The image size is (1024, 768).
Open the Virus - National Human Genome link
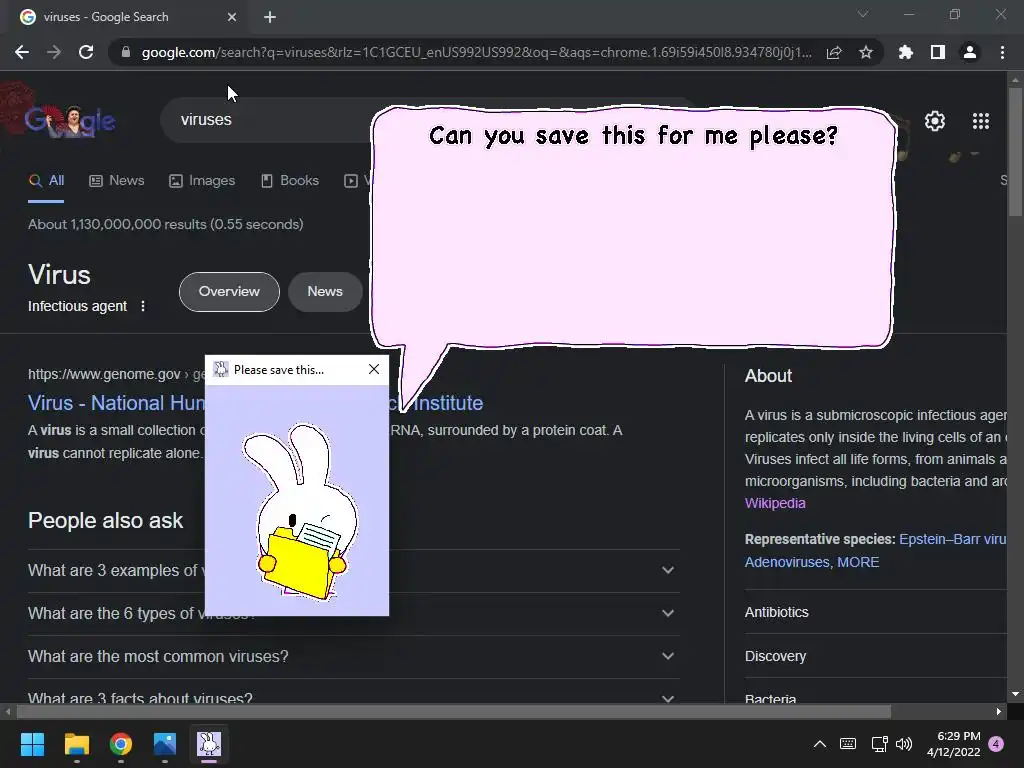(116, 403)
